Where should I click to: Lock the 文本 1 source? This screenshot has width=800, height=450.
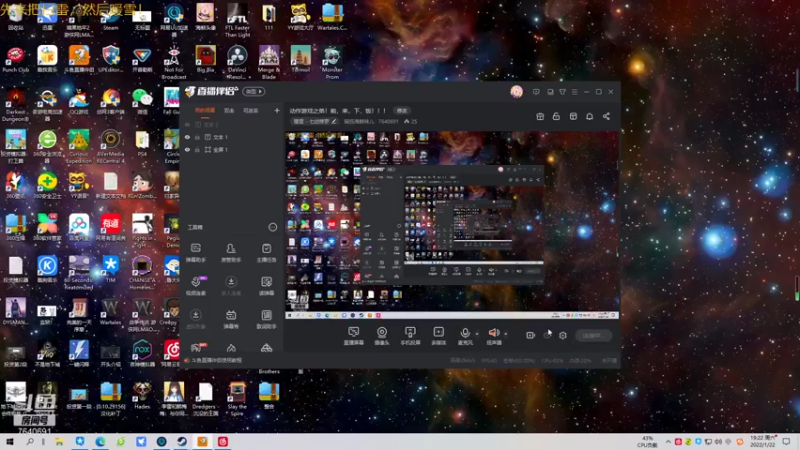197,137
